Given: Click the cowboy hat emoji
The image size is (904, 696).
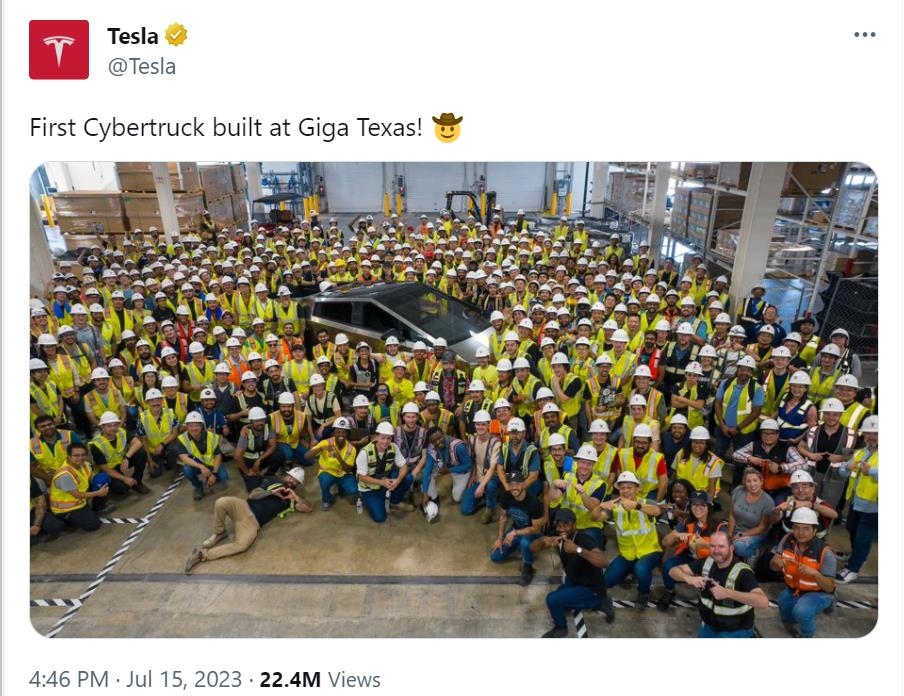Looking at the screenshot, I should point(447,127).
